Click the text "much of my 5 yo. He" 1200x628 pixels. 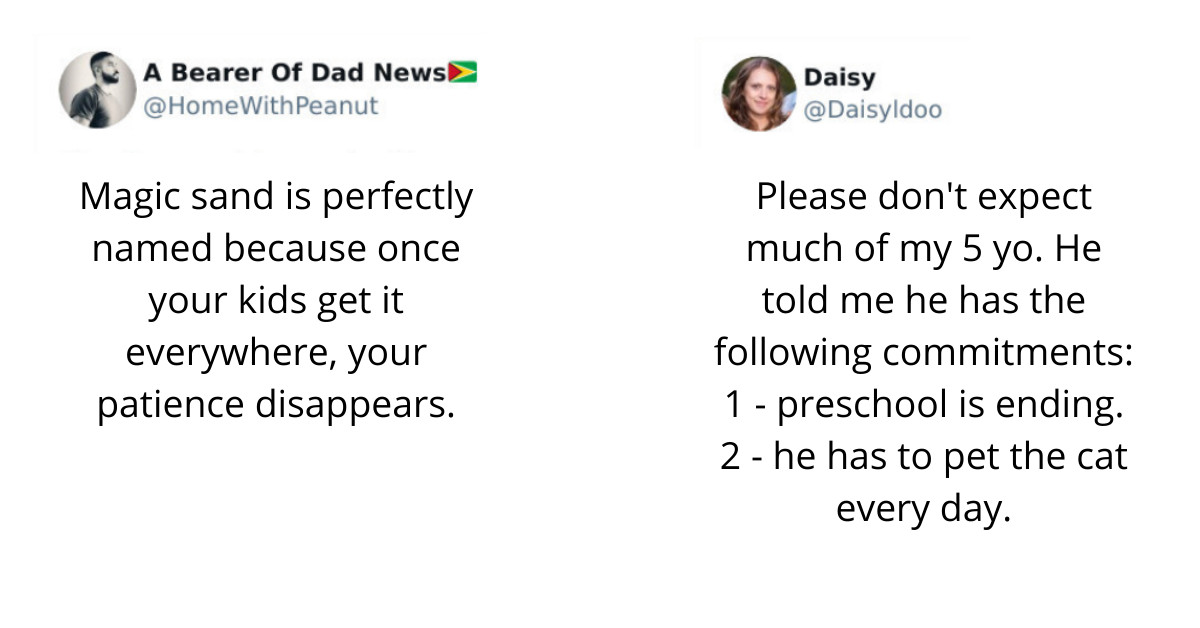click(x=923, y=249)
